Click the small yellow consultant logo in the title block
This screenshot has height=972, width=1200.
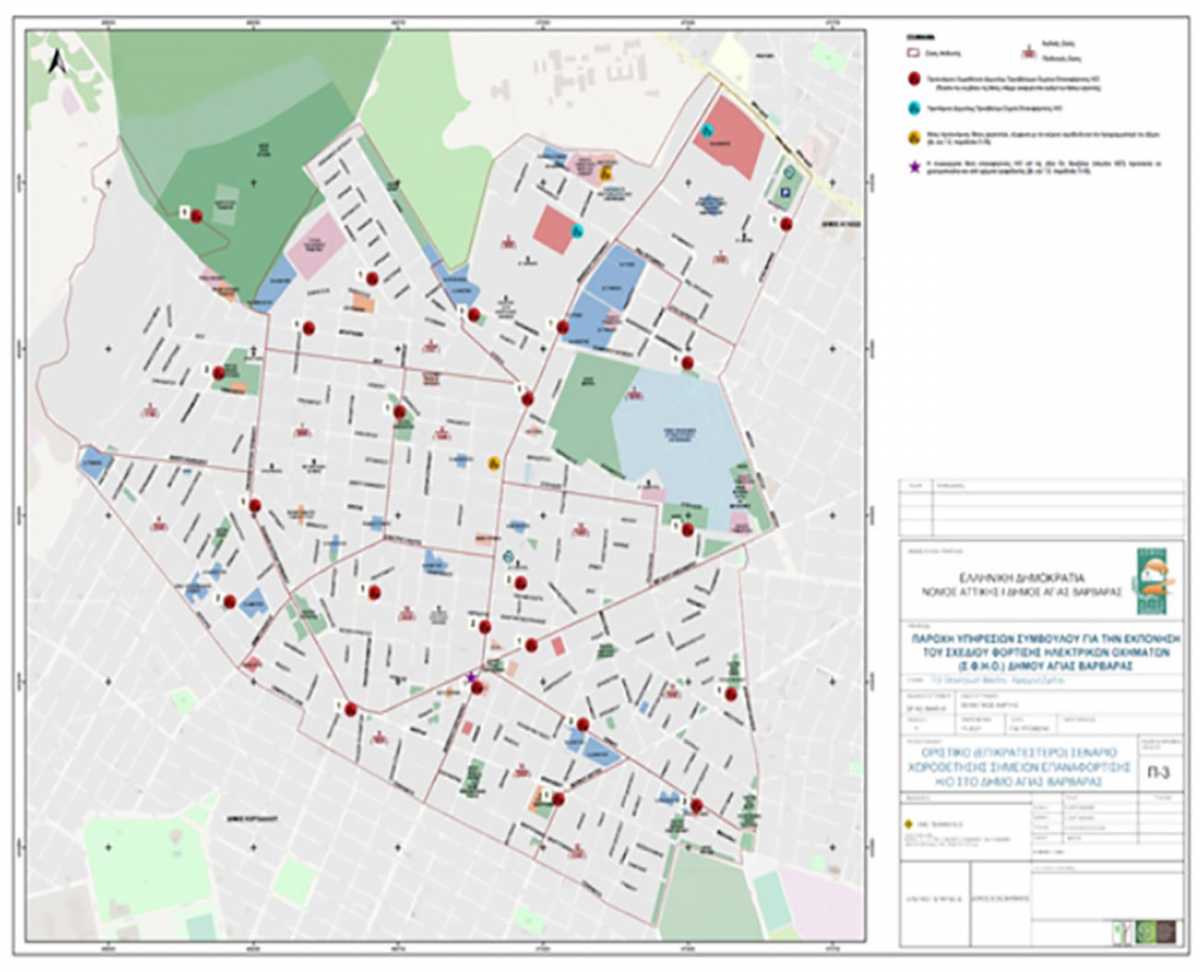pyautogui.click(x=907, y=826)
